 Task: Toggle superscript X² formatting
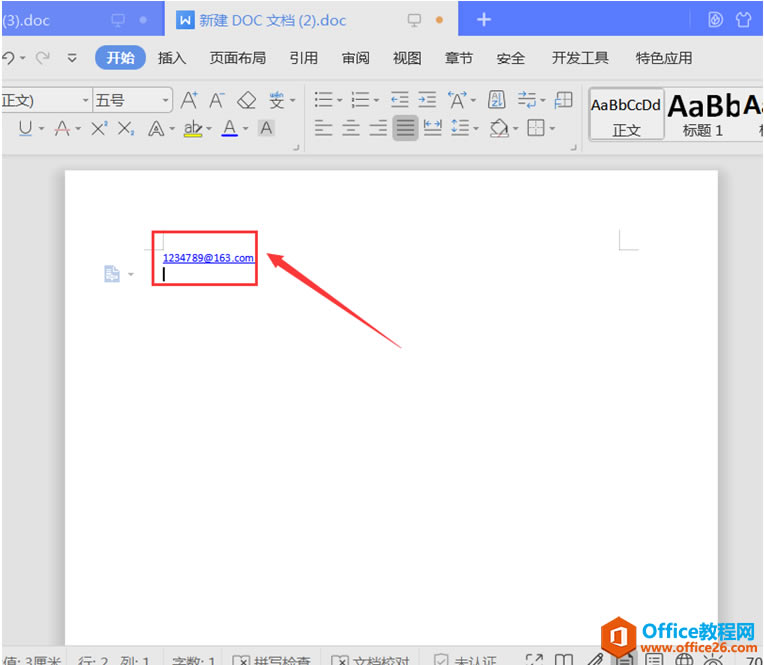[x=99, y=128]
